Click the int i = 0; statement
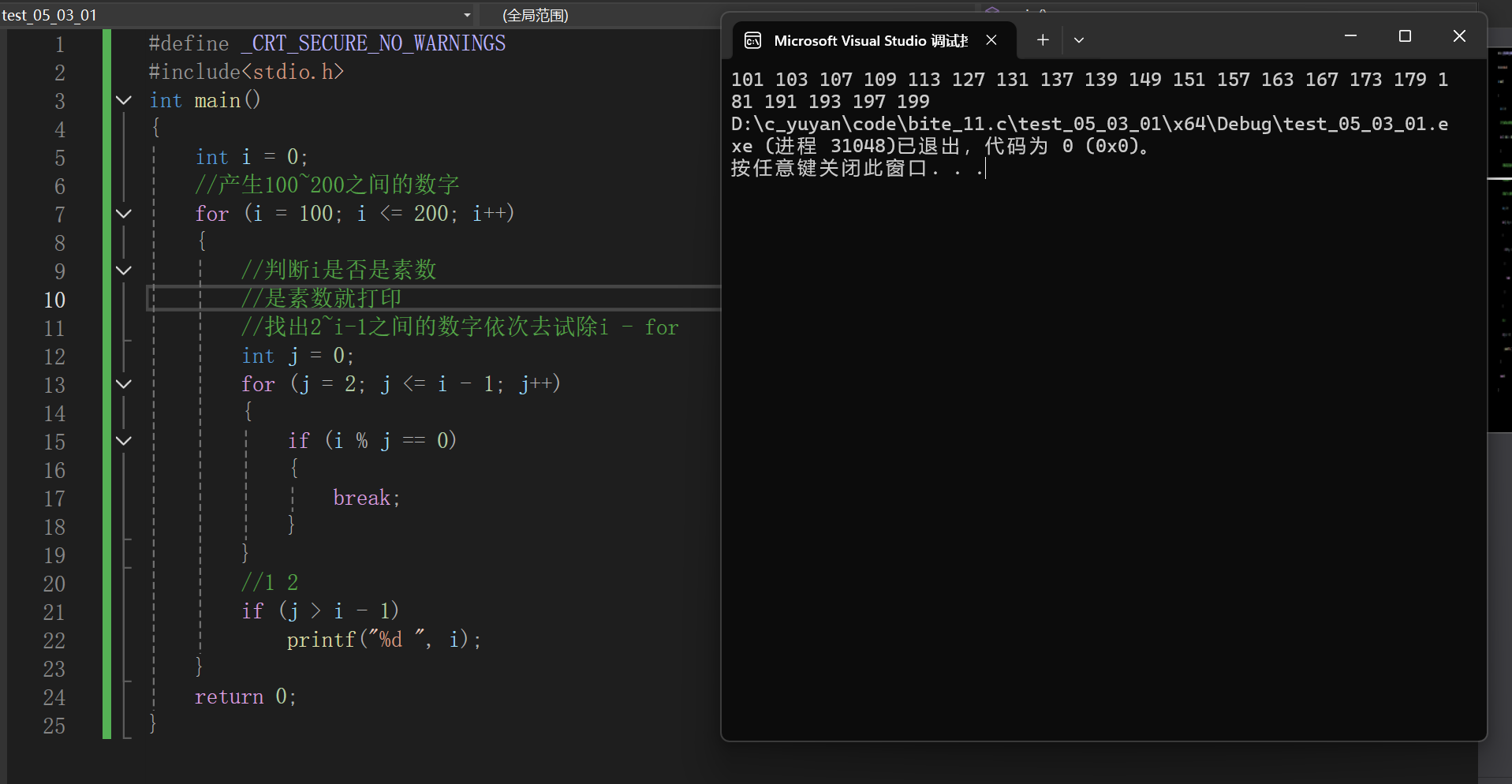Screen dimensions: 1512x784 pos(252,157)
